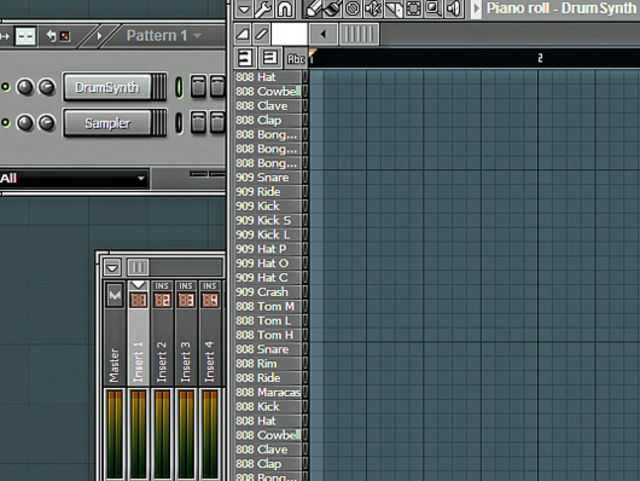Click the small red square icon beside curved arrow
The height and width of the screenshot is (481, 640).
tap(65, 37)
